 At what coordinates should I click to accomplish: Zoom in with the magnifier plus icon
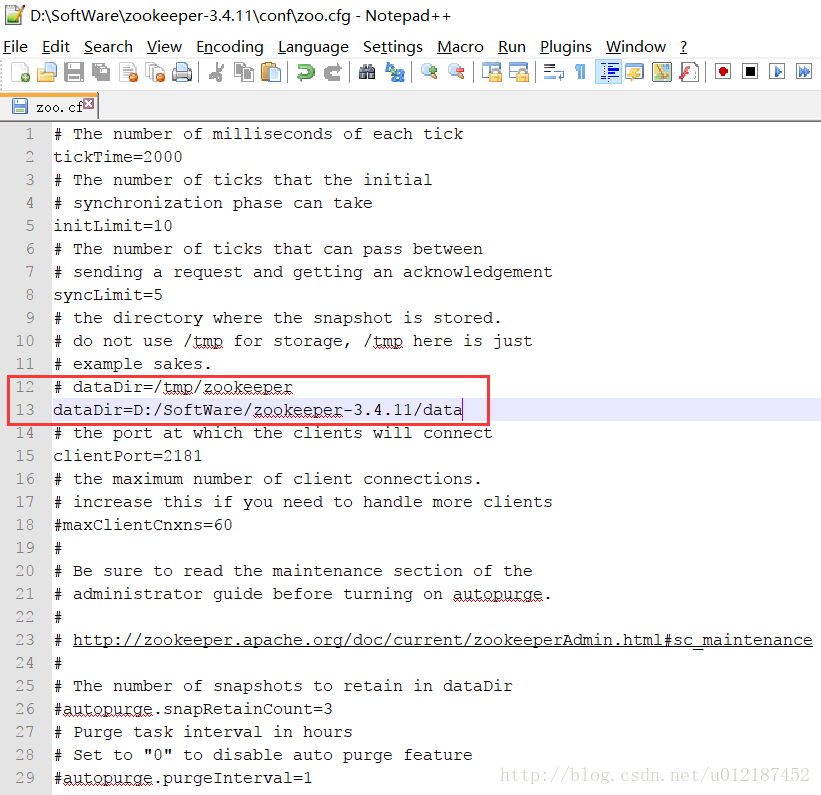click(429, 72)
